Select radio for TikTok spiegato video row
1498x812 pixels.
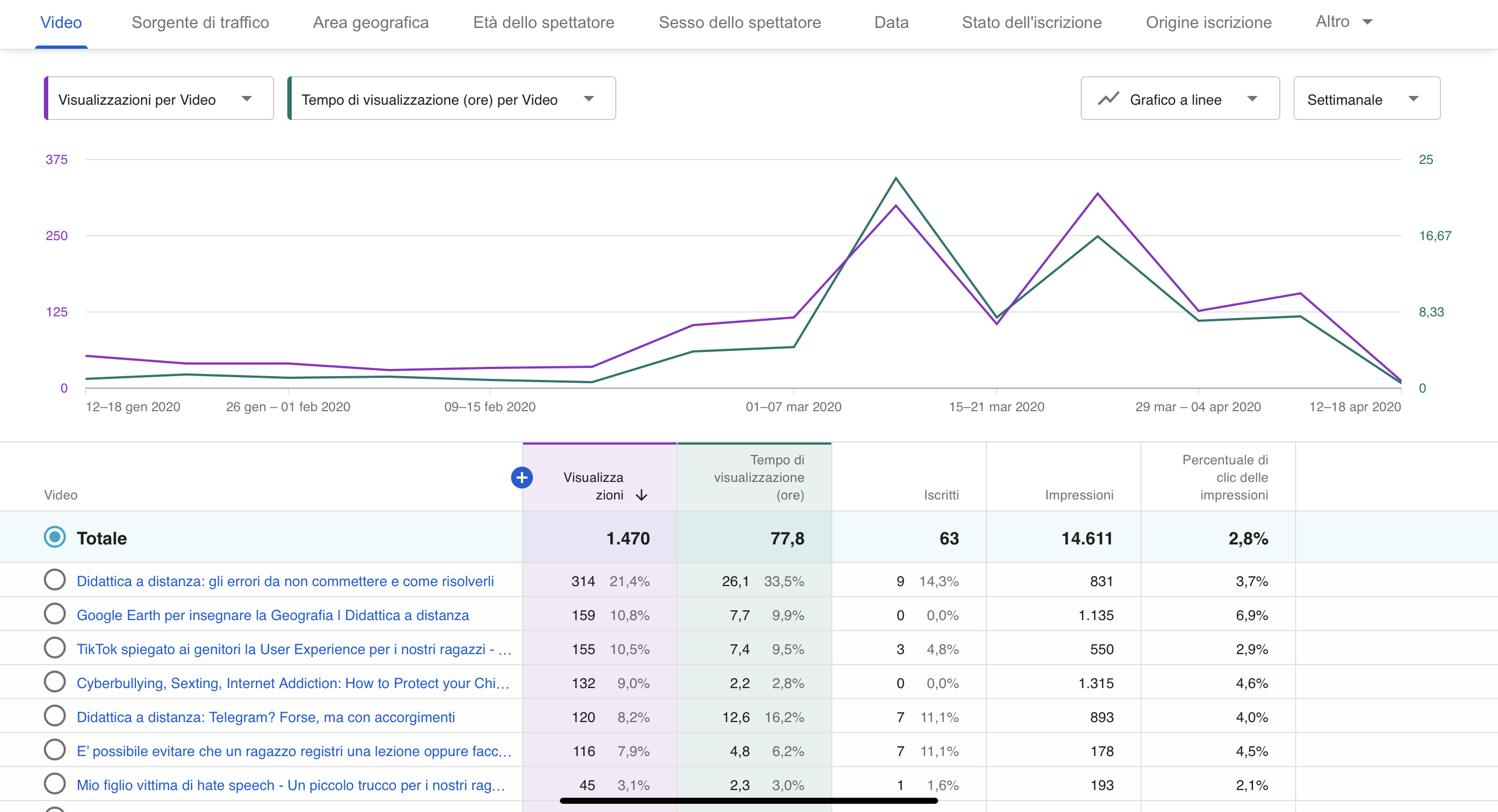55,648
